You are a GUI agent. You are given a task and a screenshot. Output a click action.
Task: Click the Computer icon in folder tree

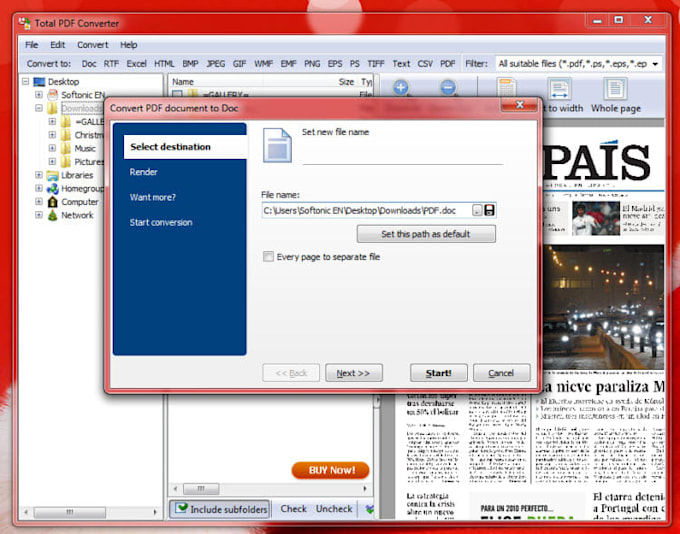[x=52, y=202]
